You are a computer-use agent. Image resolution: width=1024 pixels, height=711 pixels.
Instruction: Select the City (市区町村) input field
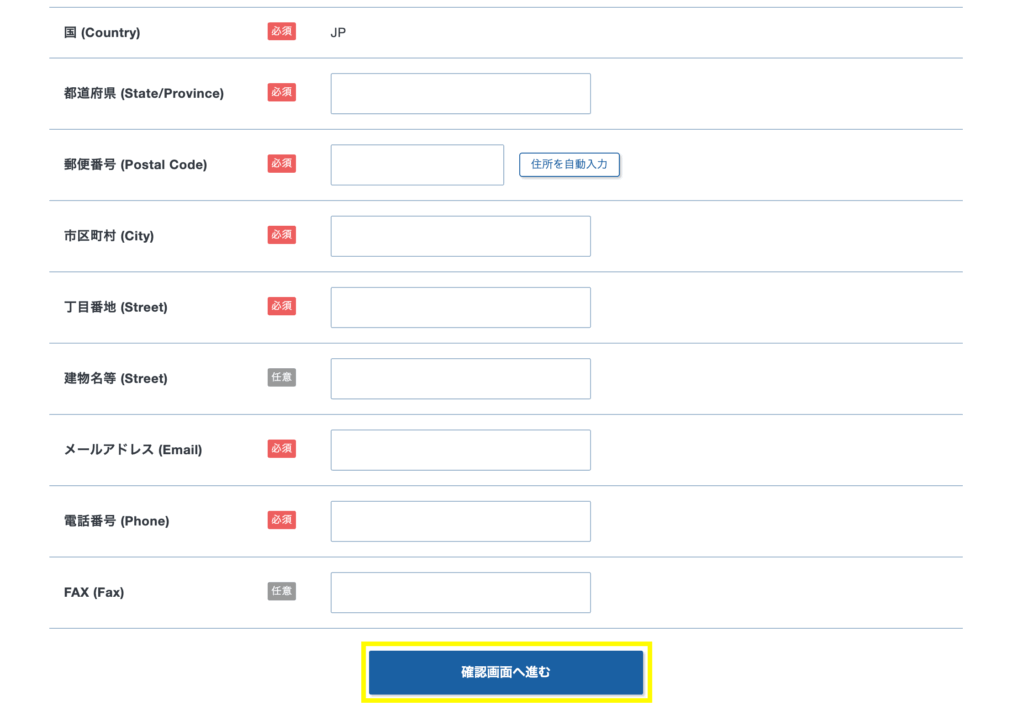coord(460,236)
